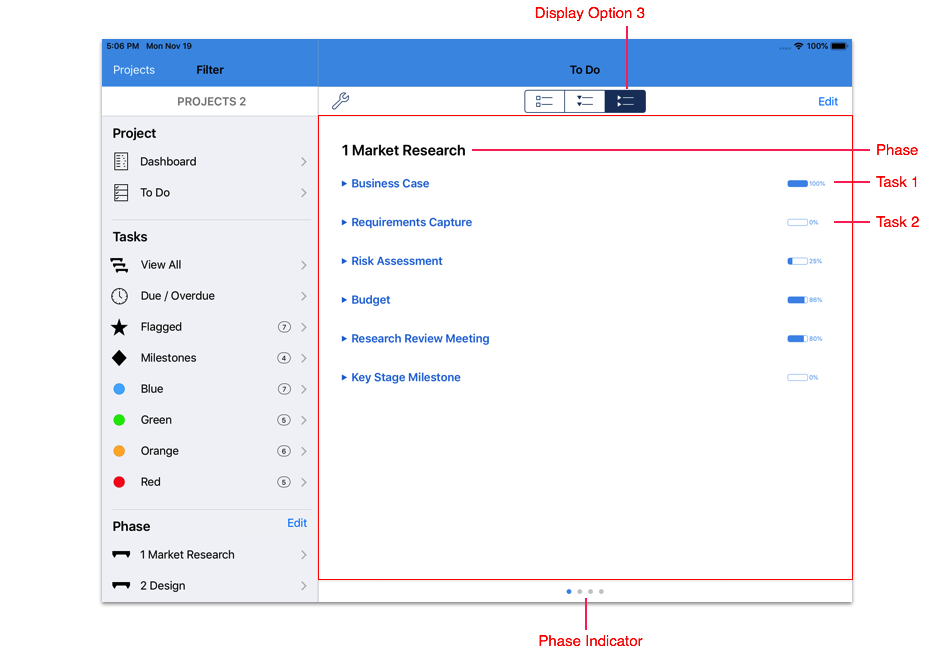Screen dimensions: 950x660
Task: Click the View All gantt icon
Action: (x=120, y=265)
